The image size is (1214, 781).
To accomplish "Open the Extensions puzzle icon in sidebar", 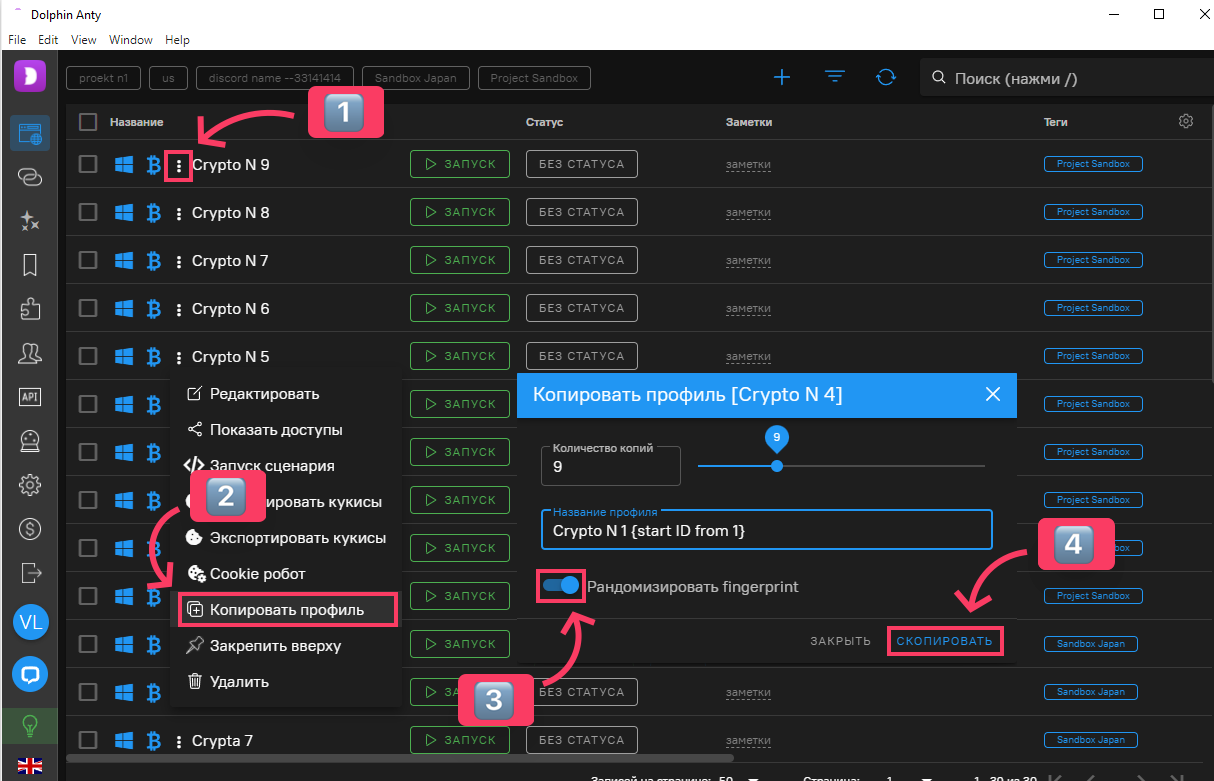I will pyautogui.click(x=30, y=309).
